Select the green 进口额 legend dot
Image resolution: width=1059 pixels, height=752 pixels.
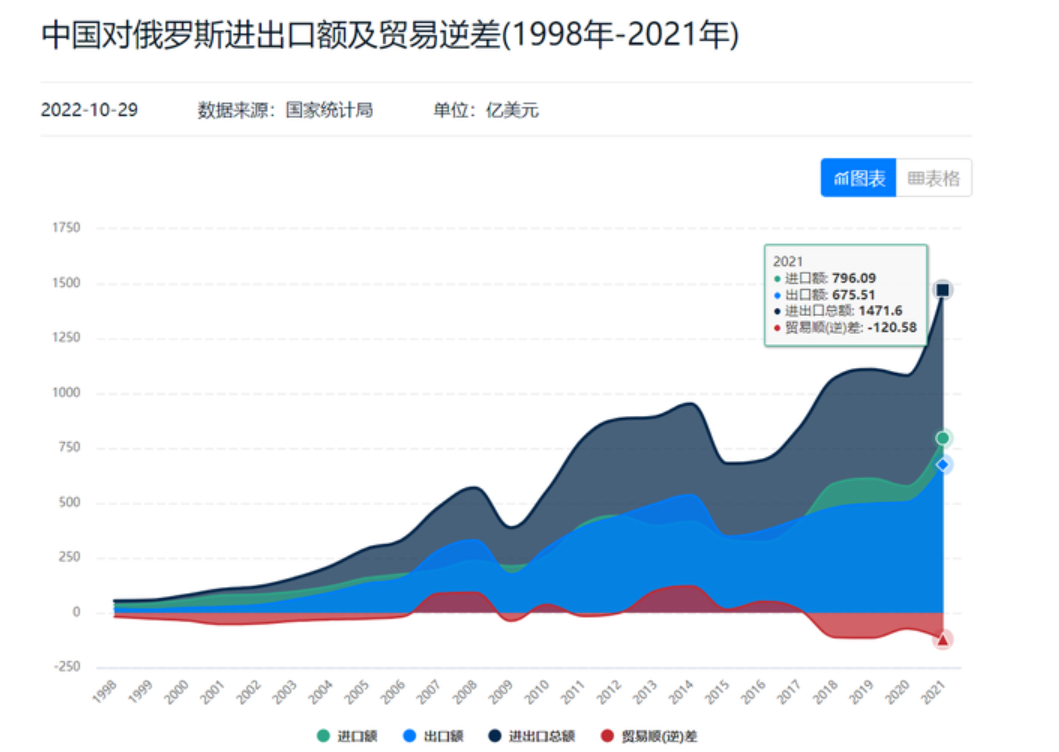322,735
